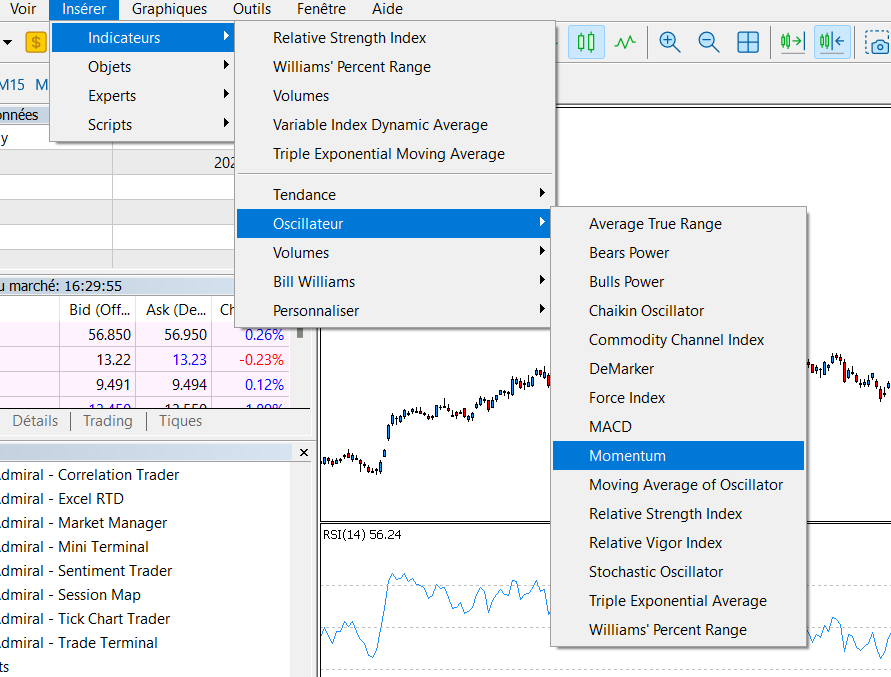
Task: Click the screenshot camera icon
Action: (877, 42)
